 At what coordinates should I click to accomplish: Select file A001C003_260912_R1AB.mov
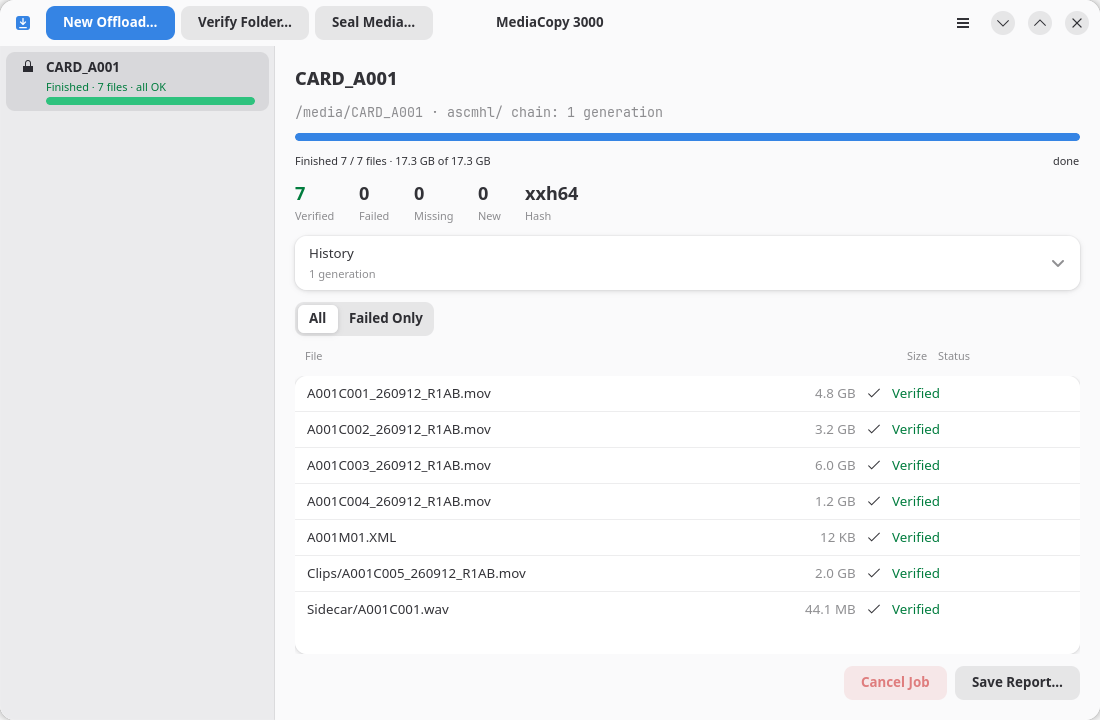(x=688, y=465)
